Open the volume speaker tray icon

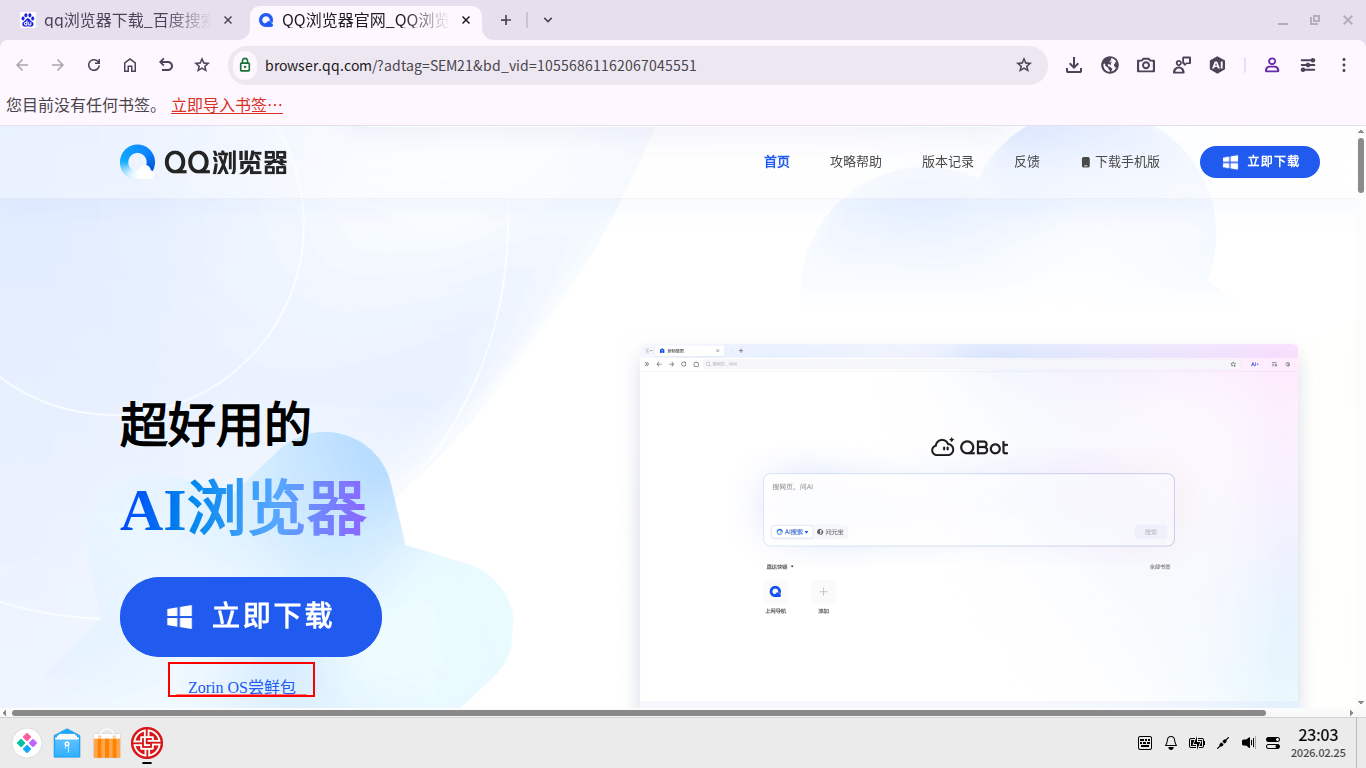coord(1248,743)
